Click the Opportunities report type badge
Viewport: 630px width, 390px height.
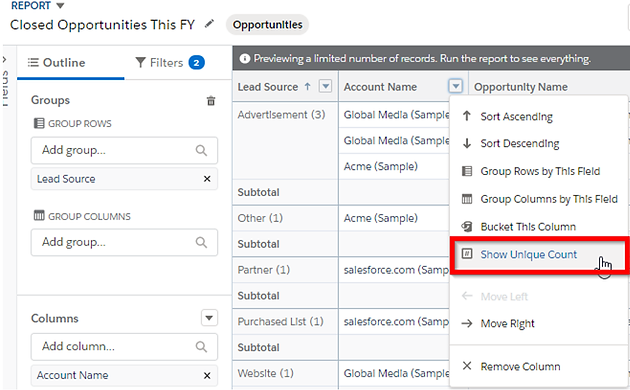point(268,25)
